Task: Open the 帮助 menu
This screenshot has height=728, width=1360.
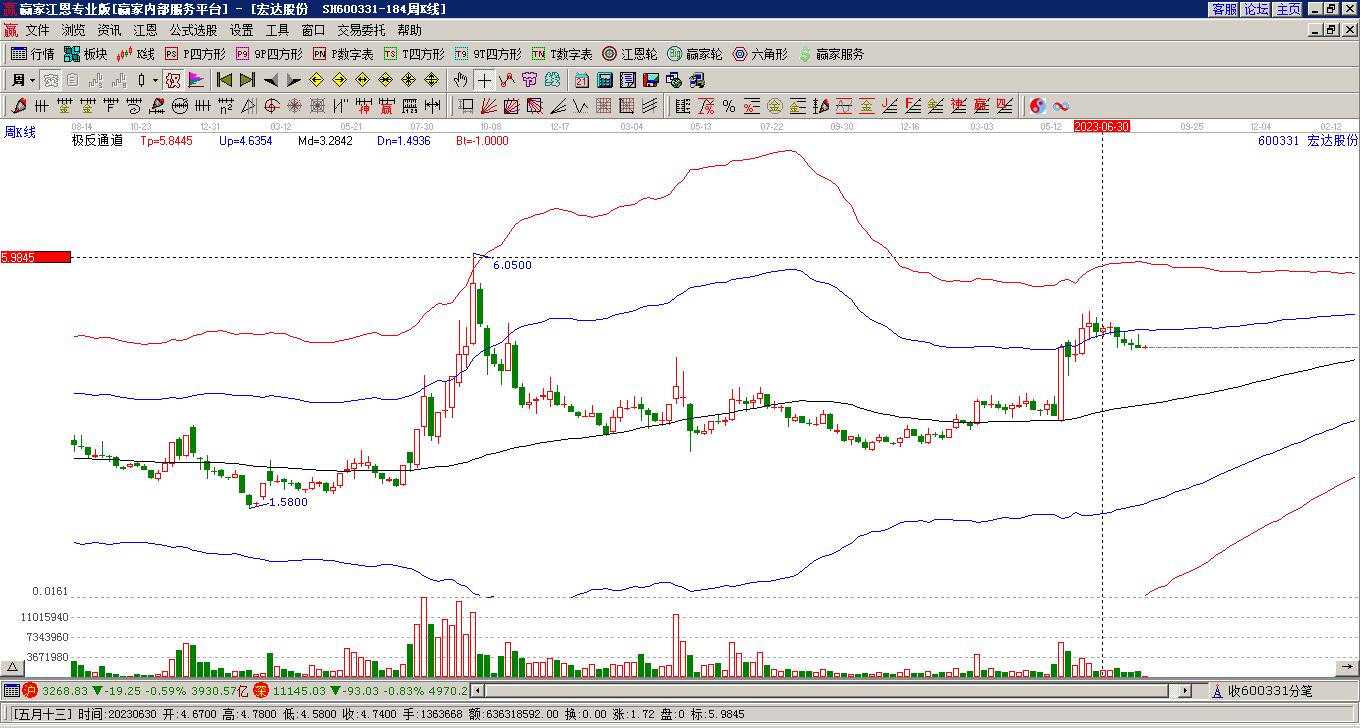Action: [409, 30]
